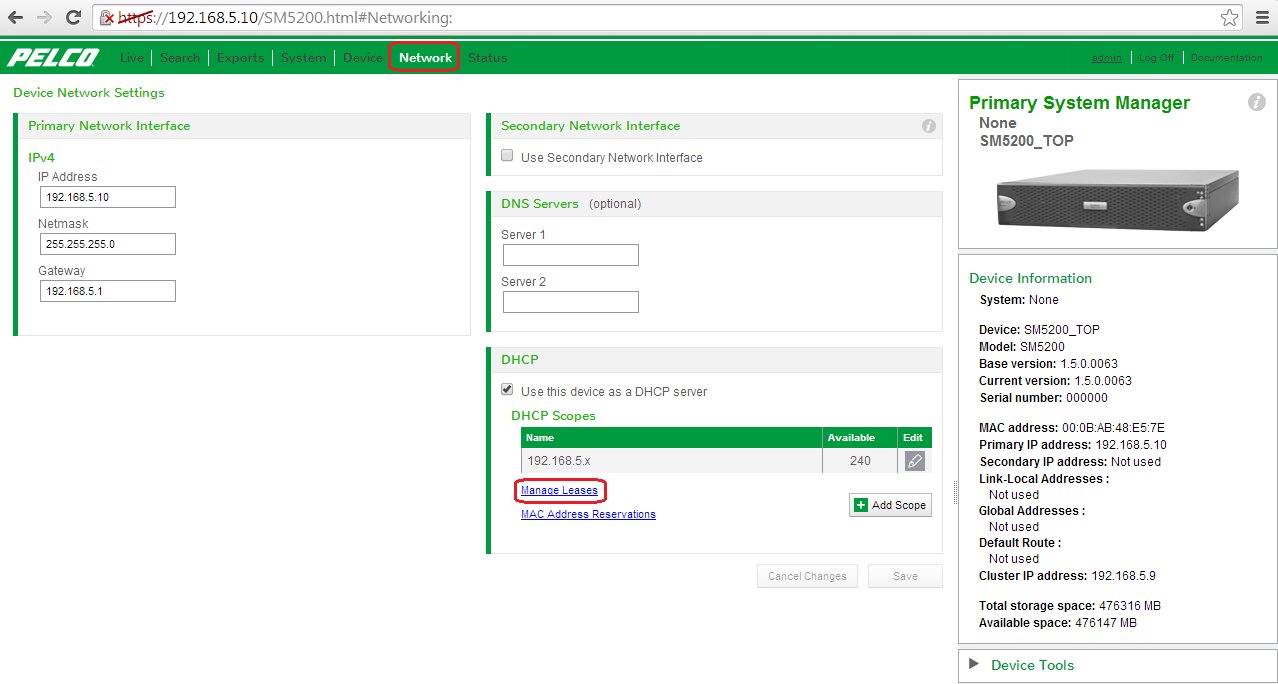Switch to the Status tab
The width and height of the screenshot is (1278, 684).
pos(487,58)
